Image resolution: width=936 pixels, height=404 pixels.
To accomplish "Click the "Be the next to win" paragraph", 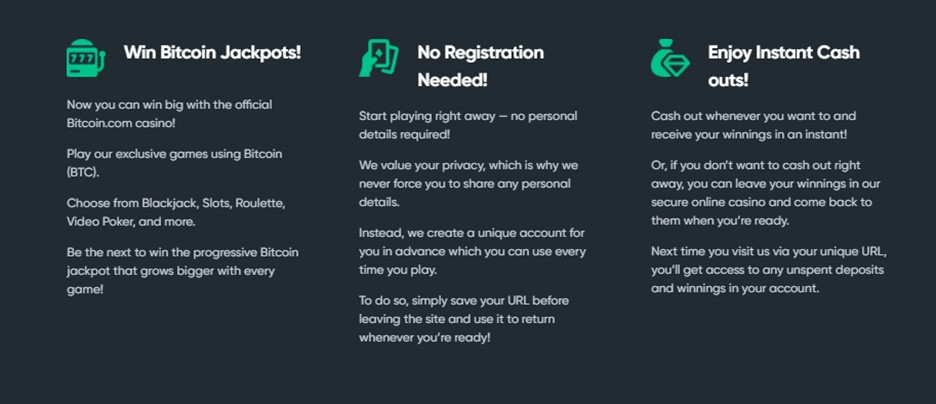I will [x=183, y=271].
